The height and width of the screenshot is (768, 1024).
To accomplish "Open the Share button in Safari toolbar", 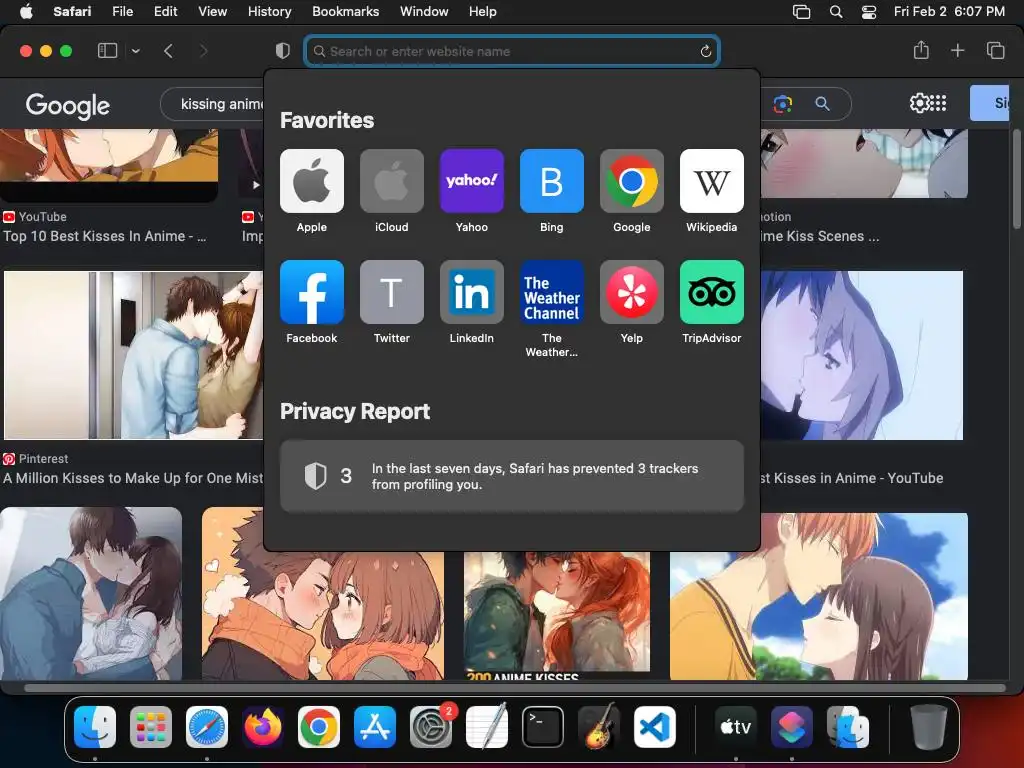I will 921,50.
